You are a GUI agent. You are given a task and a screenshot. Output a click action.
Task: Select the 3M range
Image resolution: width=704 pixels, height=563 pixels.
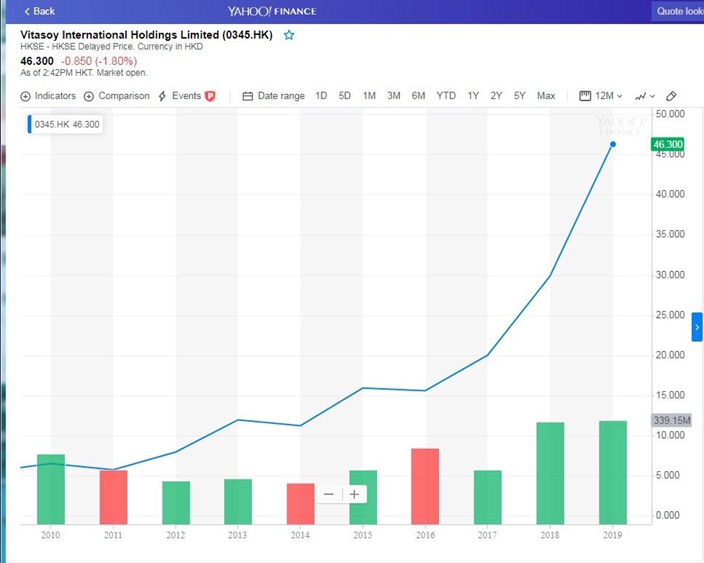[394, 96]
